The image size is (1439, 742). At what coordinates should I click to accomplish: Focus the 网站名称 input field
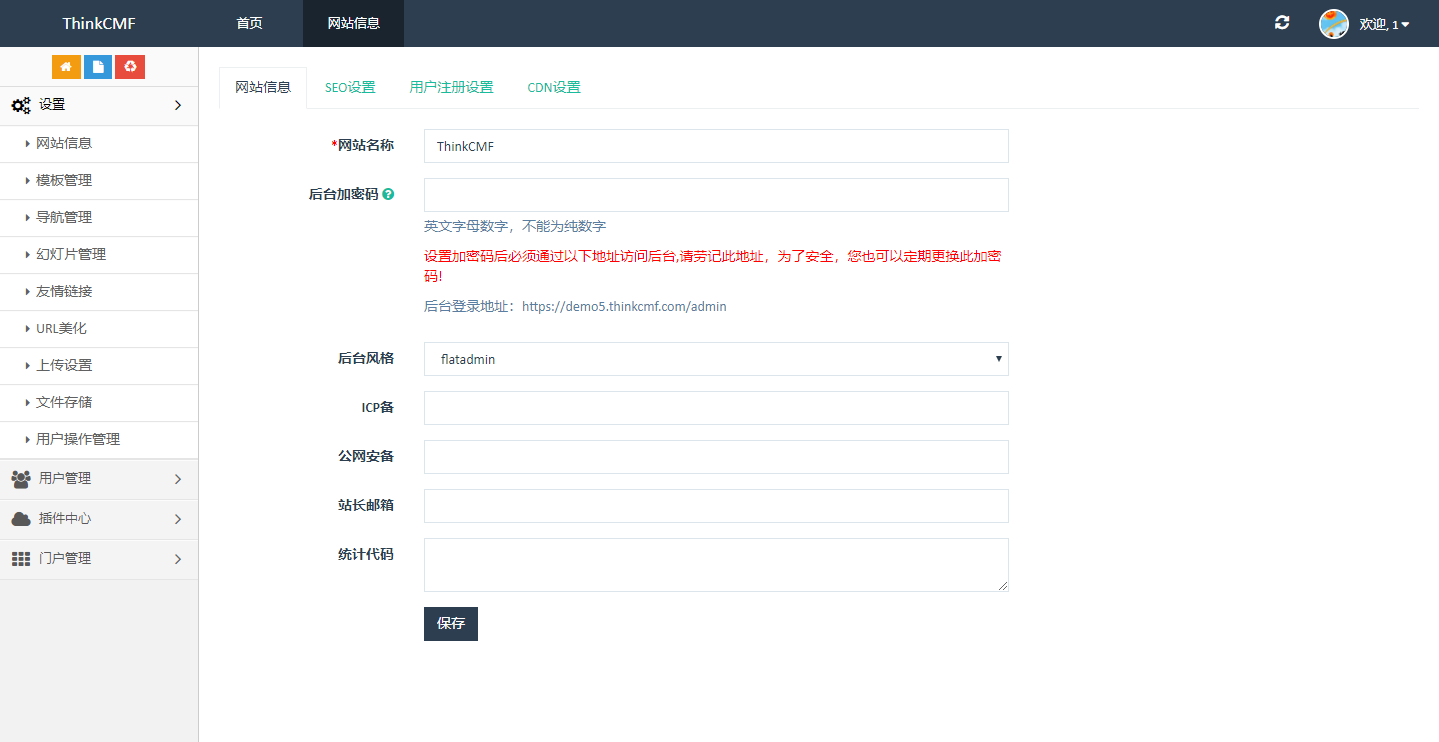(x=716, y=146)
